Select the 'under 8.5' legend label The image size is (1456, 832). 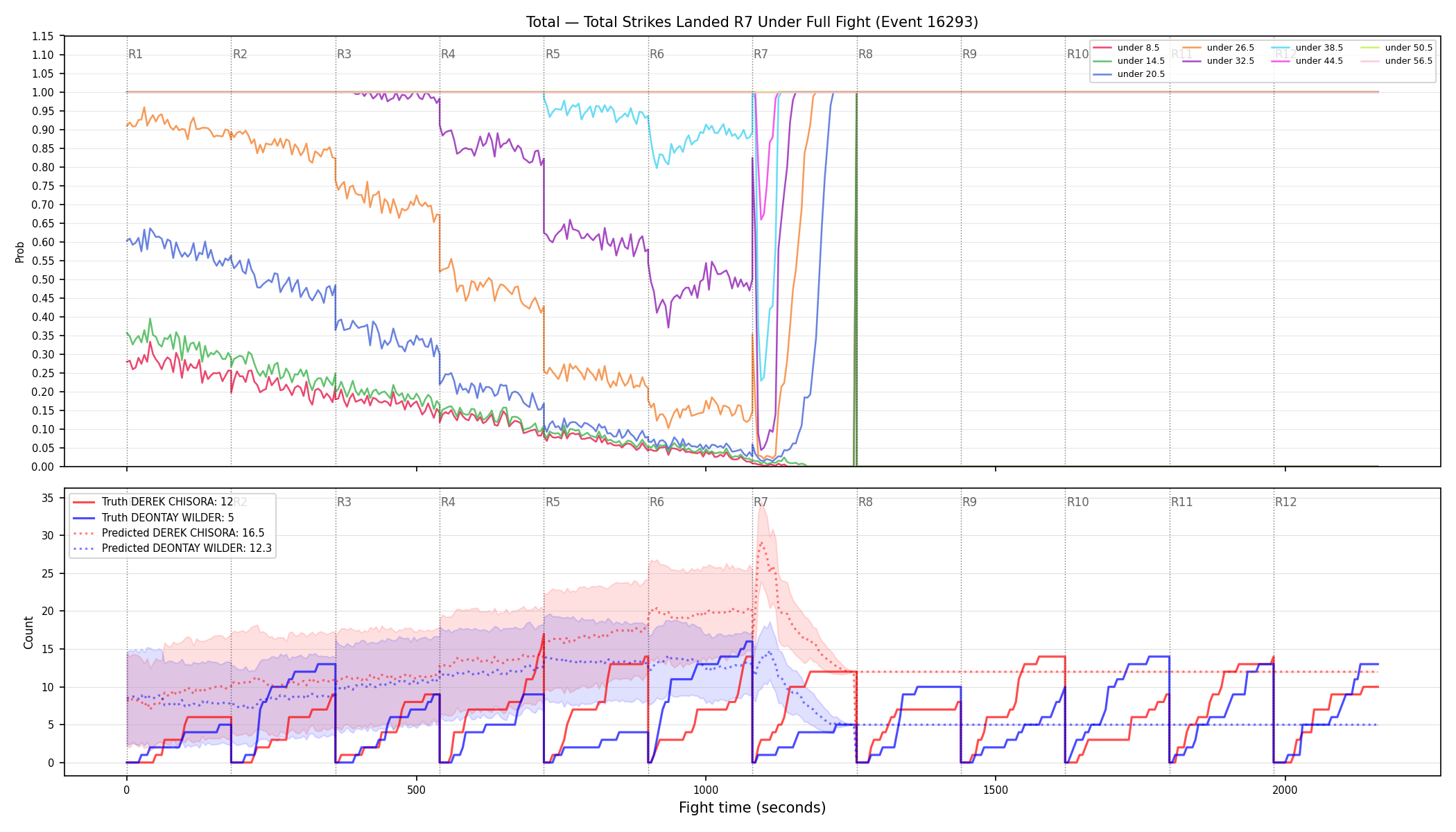pyautogui.click(x=1138, y=48)
